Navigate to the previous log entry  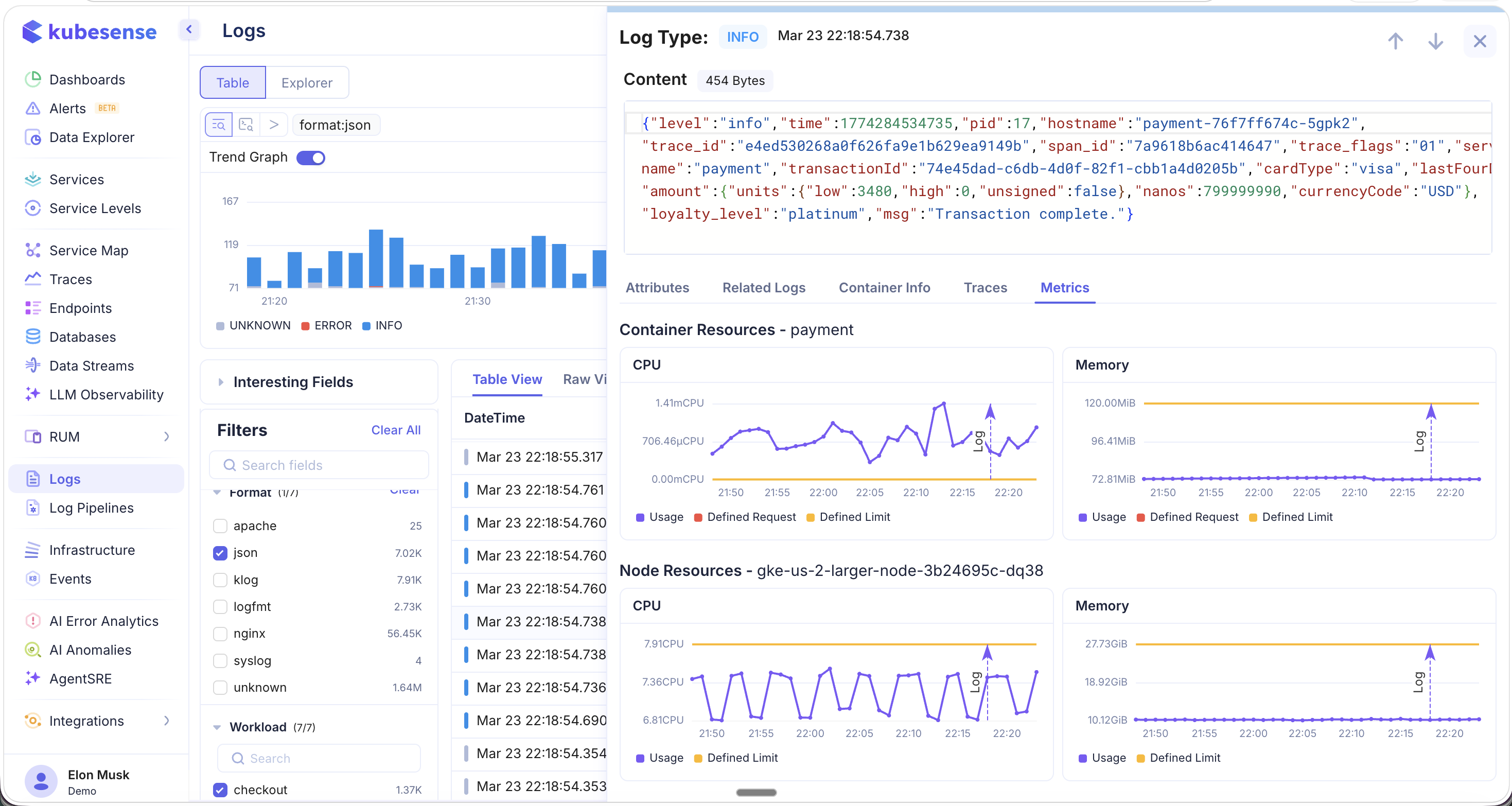(1396, 41)
